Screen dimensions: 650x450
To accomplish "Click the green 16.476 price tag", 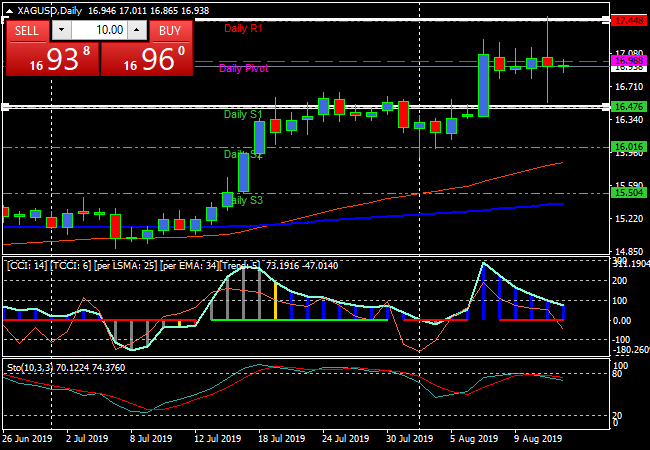I will coord(628,107).
